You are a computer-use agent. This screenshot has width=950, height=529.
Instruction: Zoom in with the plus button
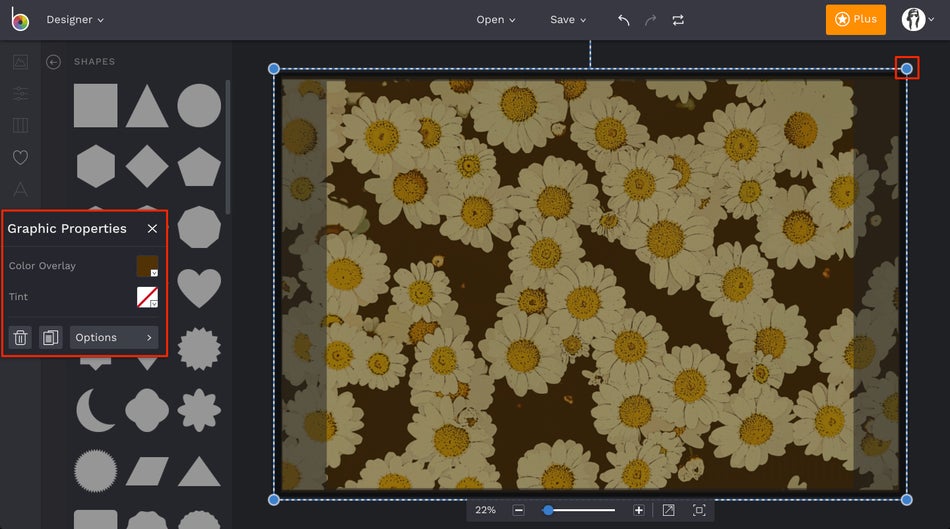coord(639,510)
